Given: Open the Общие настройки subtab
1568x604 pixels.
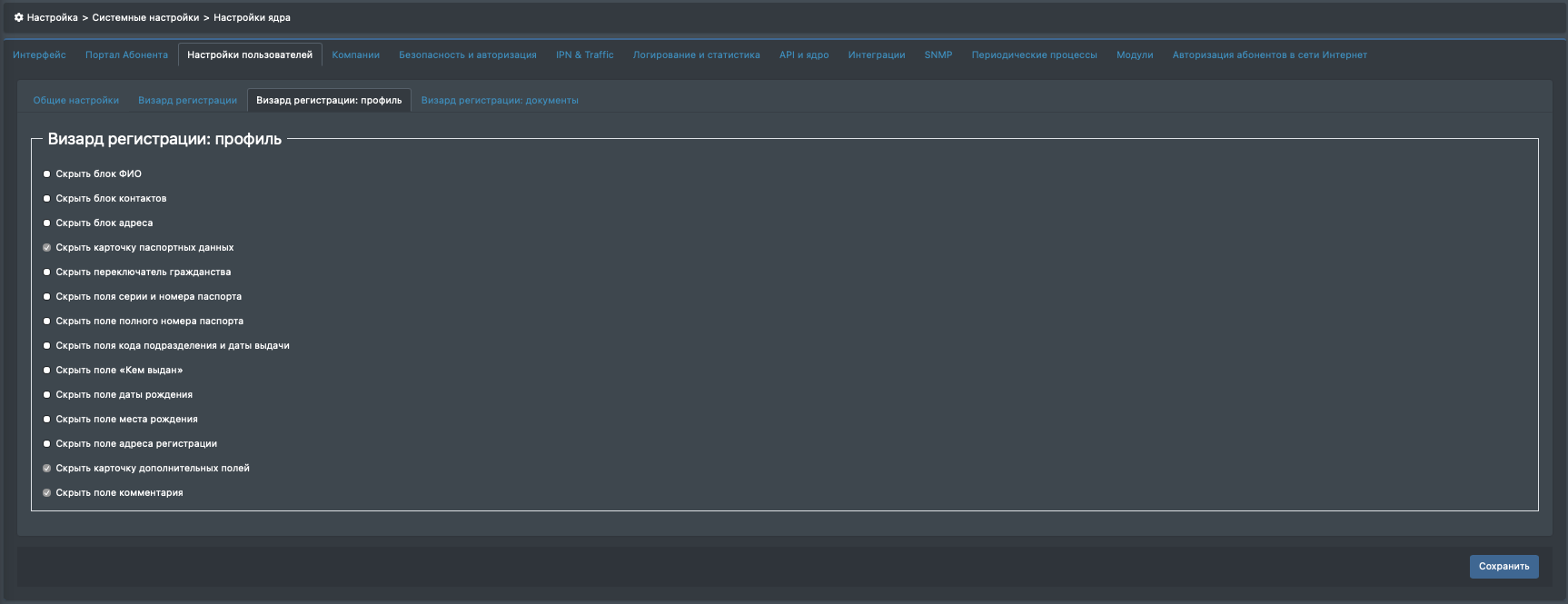Looking at the screenshot, I should [75, 101].
